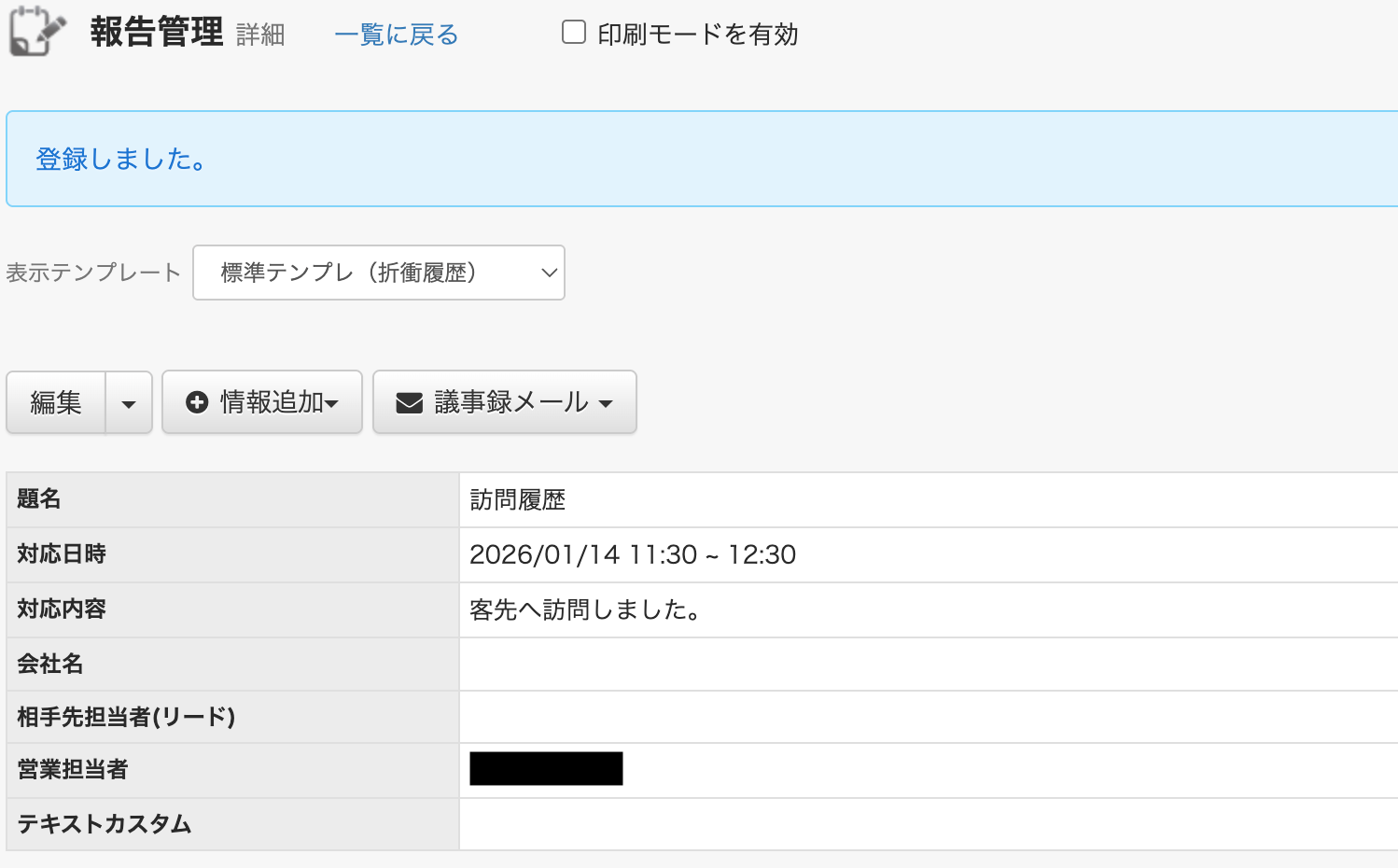
Task: Click the 情報追加 dropdown caret
Action: tap(331, 404)
